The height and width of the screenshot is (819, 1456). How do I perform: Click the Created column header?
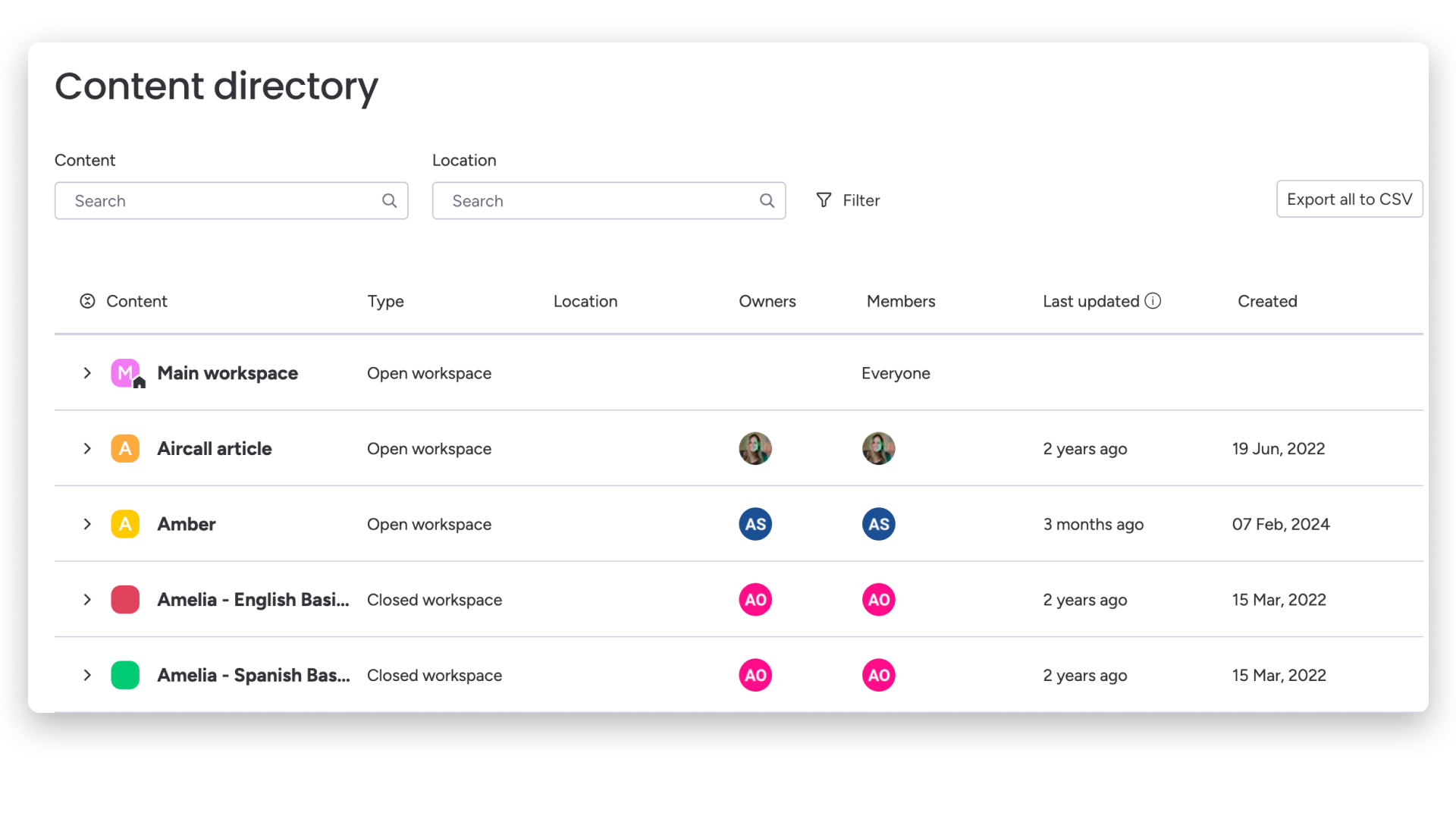pyautogui.click(x=1267, y=301)
